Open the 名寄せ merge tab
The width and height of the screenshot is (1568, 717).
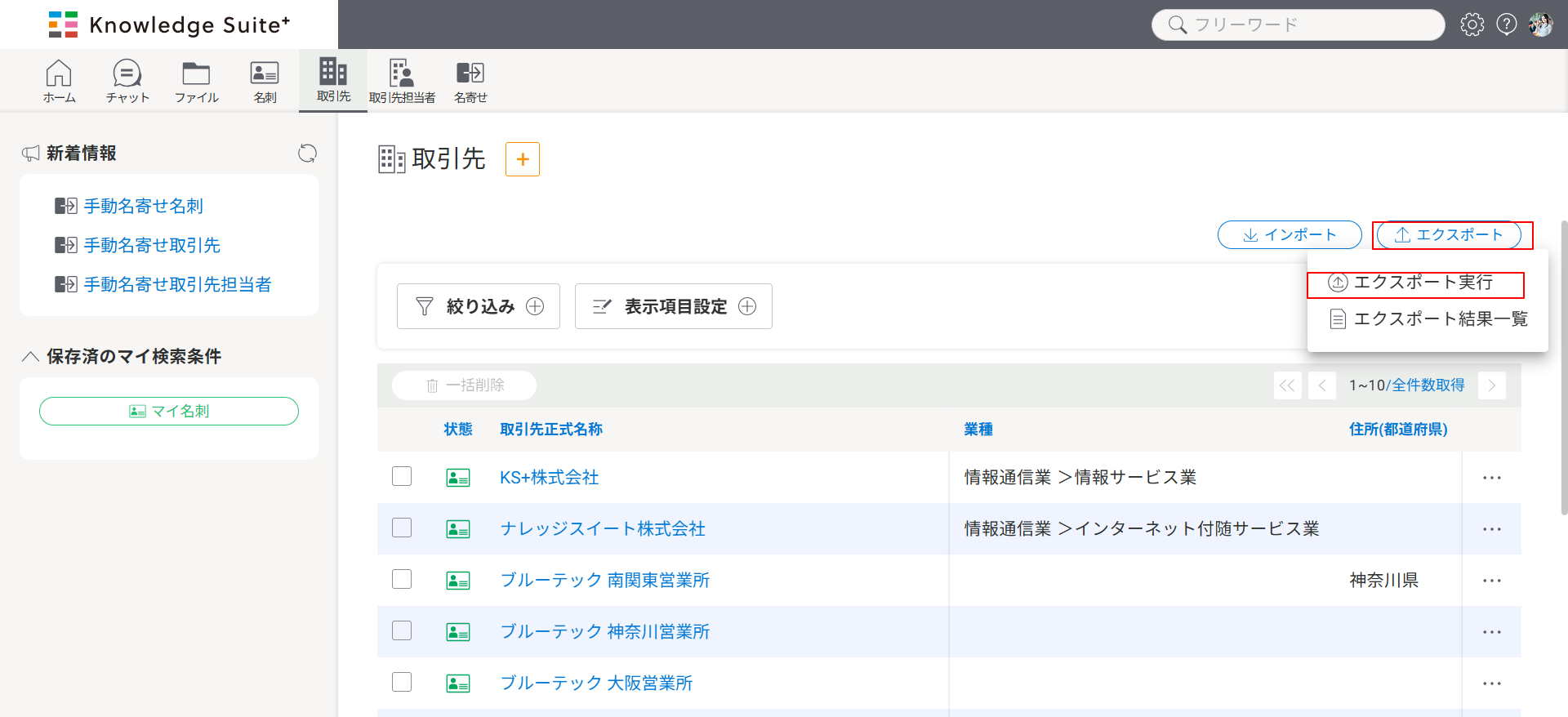(470, 81)
